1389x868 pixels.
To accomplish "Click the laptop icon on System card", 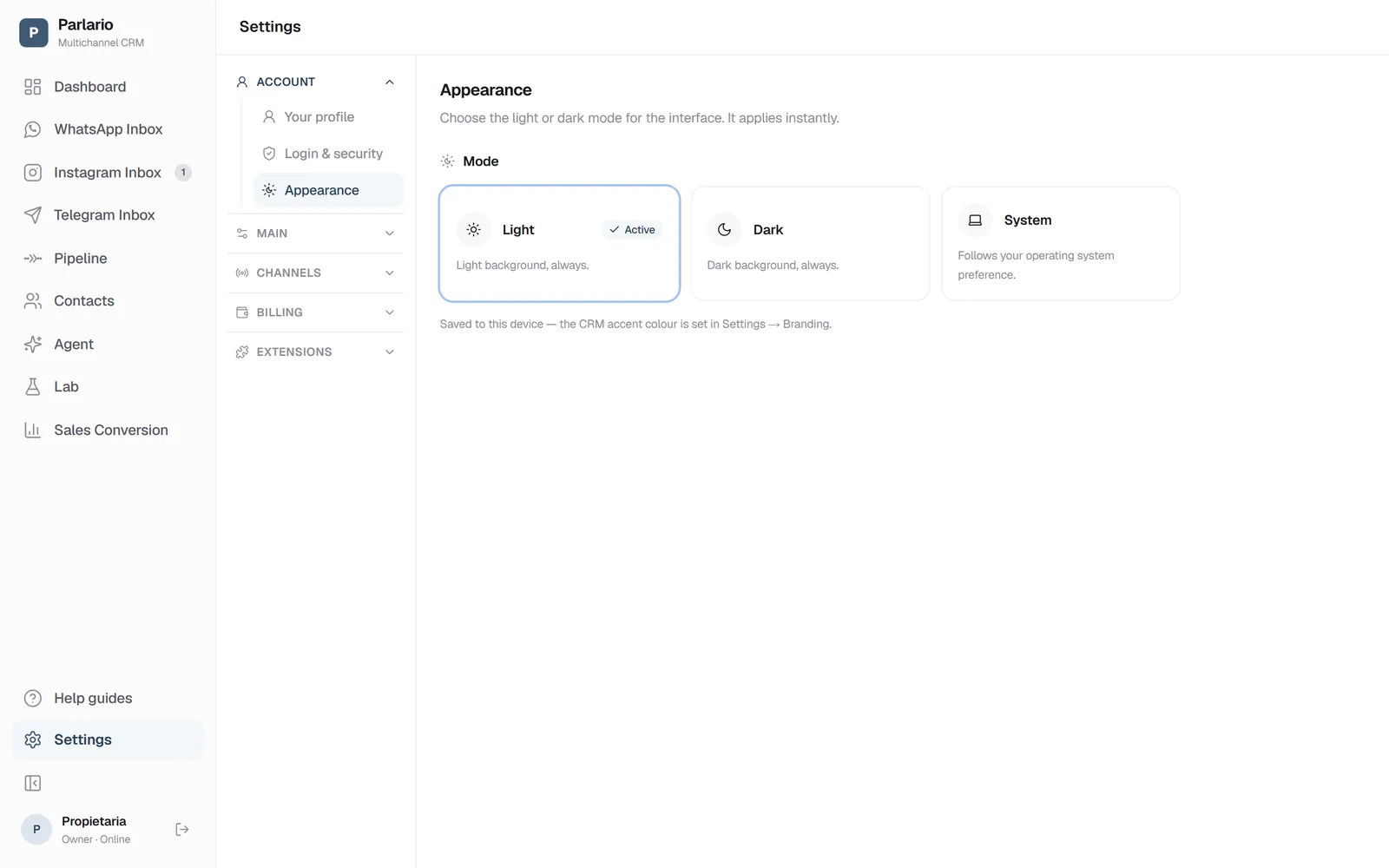I will coord(975,220).
